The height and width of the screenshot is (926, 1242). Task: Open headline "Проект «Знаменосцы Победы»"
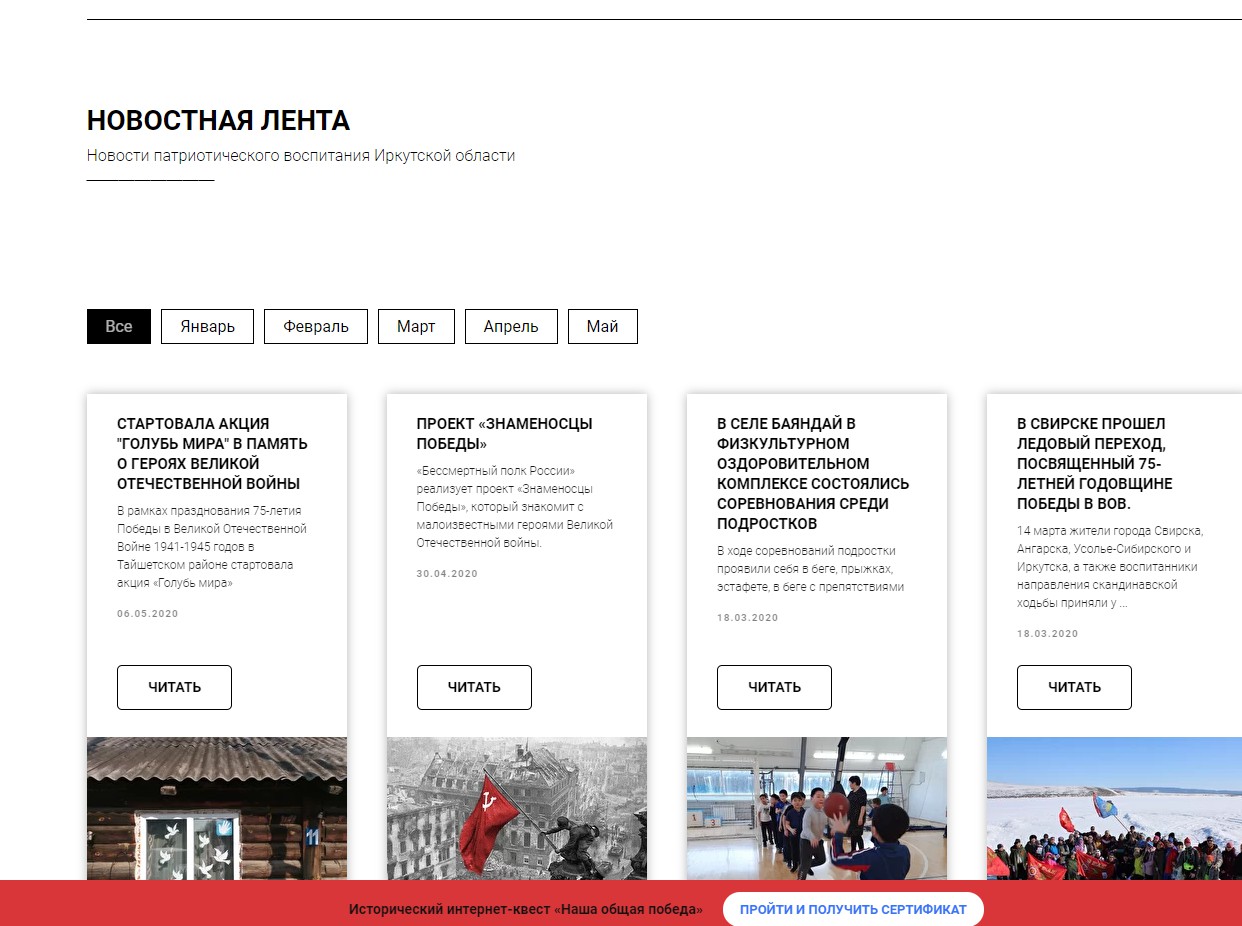[504, 434]
